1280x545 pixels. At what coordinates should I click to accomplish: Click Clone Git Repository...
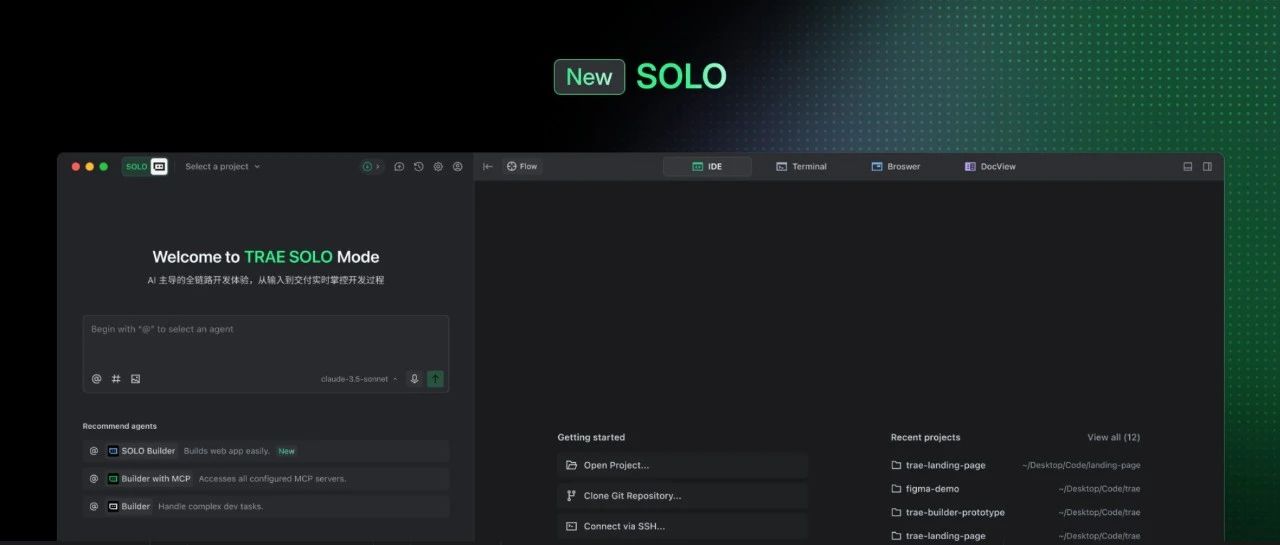point(682,496)
